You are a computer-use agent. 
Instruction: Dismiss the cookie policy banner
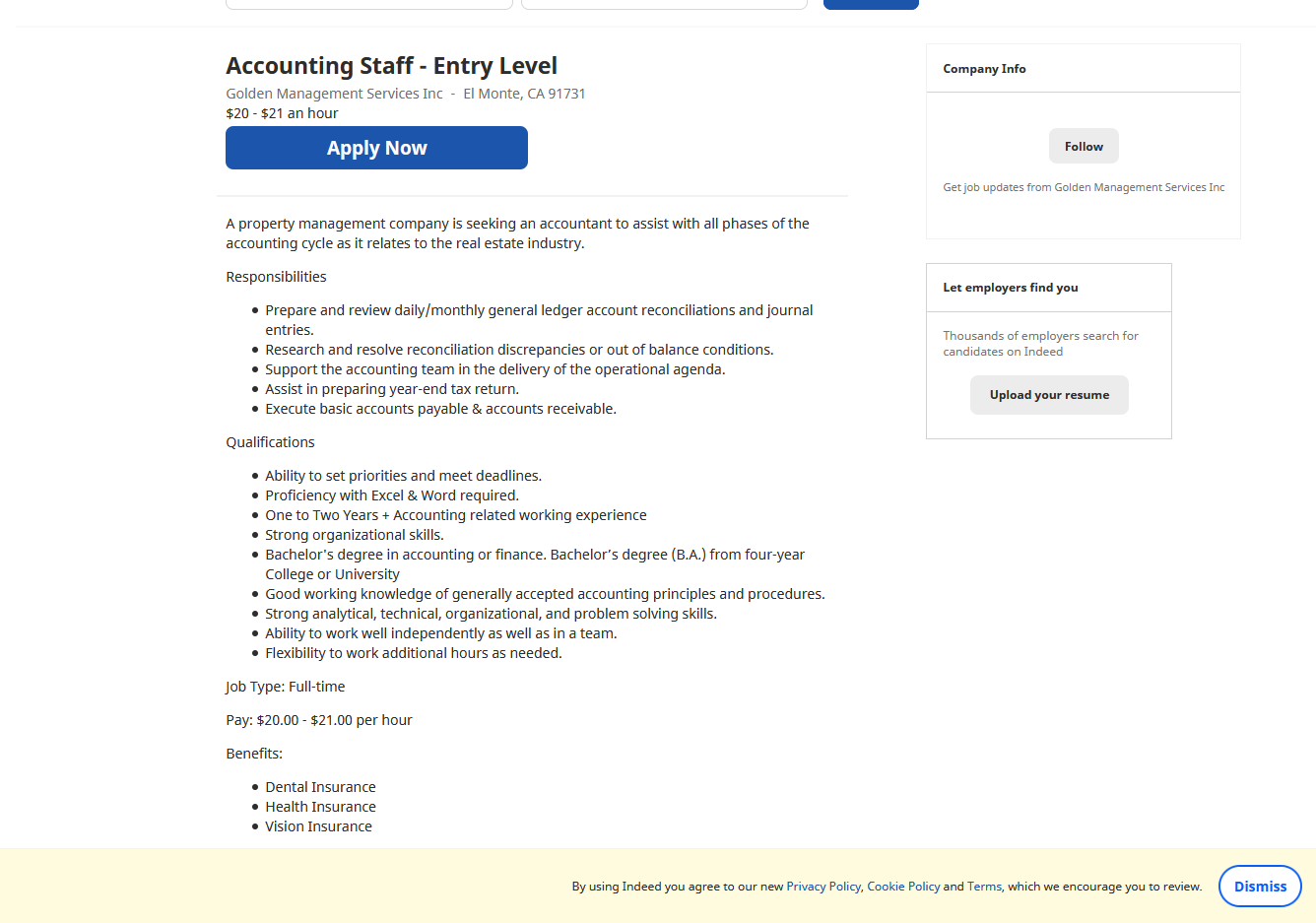coord(1260,887)
